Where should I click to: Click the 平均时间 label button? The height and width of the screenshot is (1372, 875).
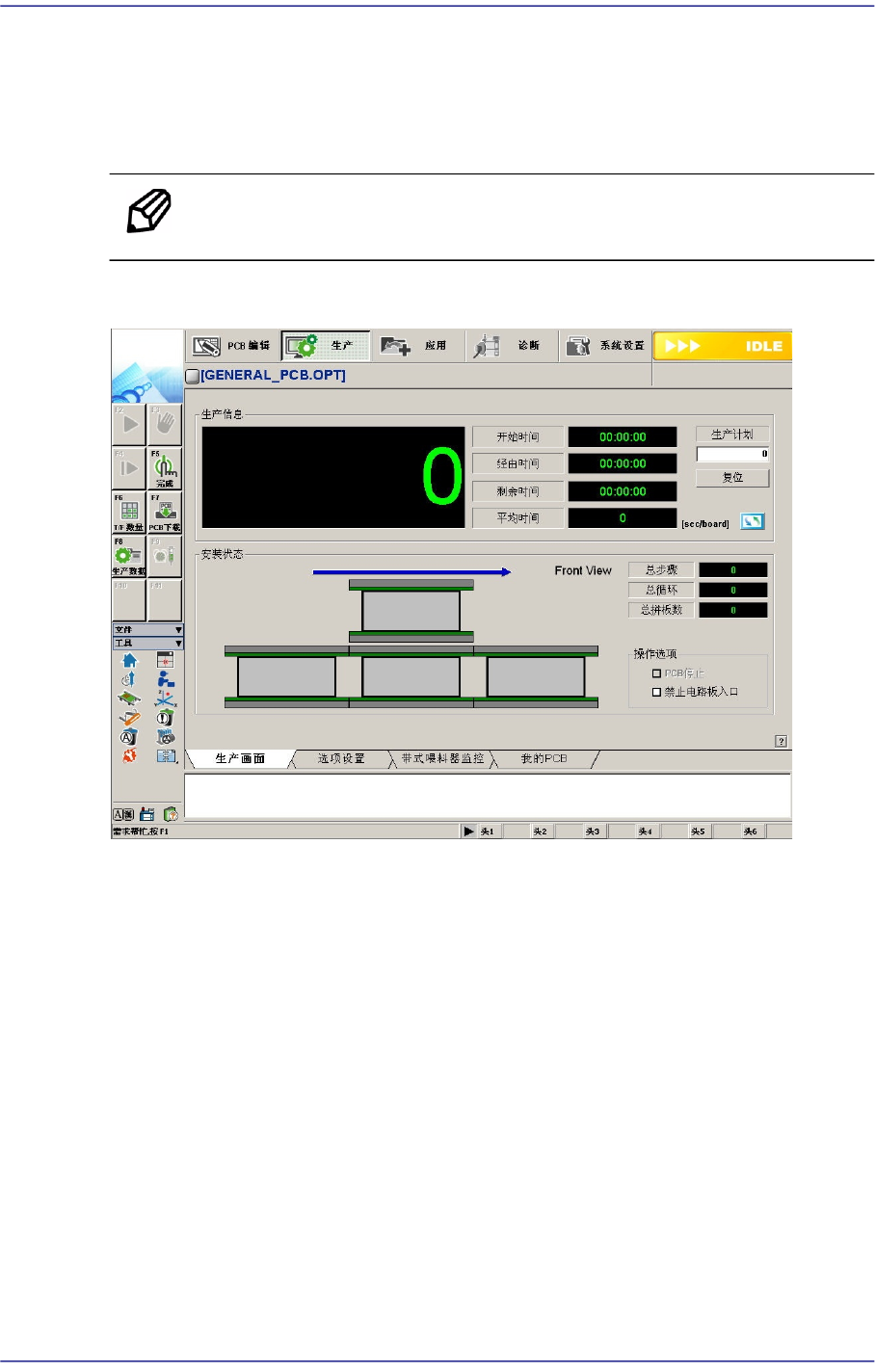point(518,518)
